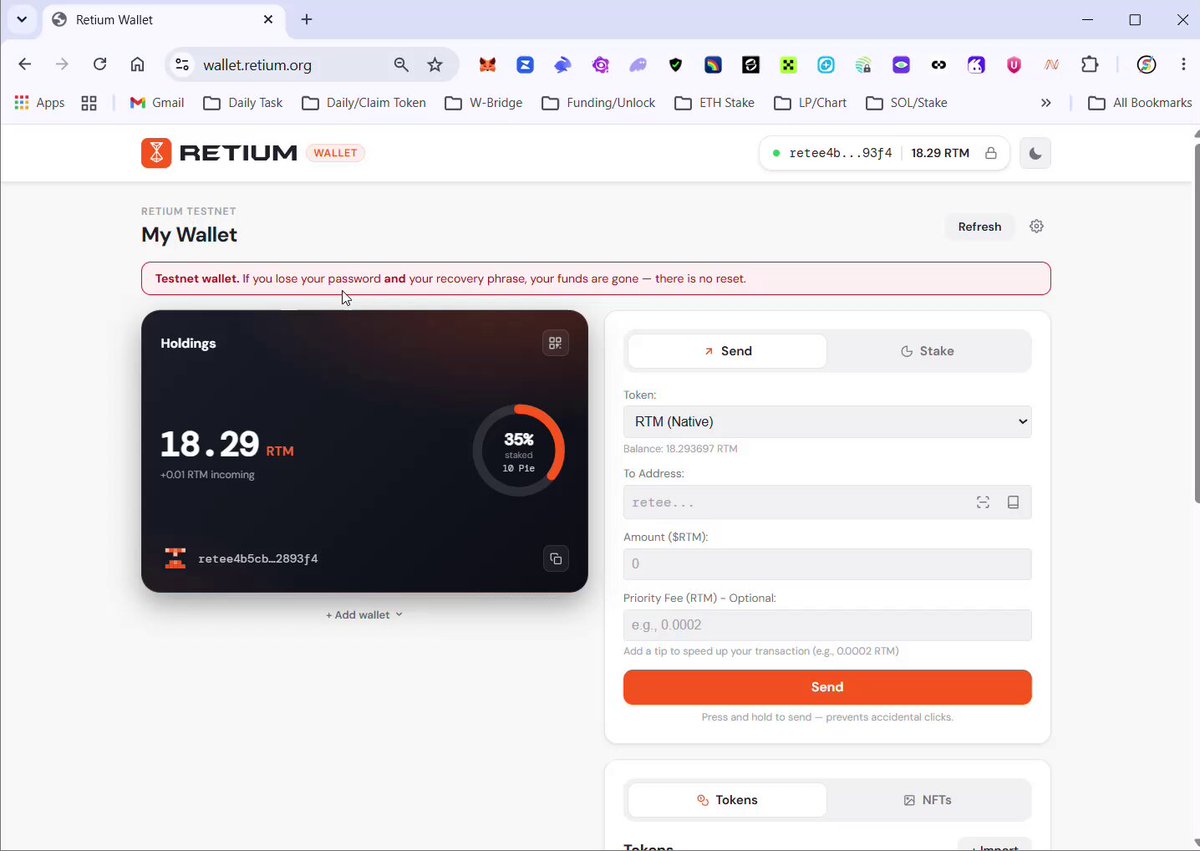Open wallet settings gear icon

pos(1036,226)
